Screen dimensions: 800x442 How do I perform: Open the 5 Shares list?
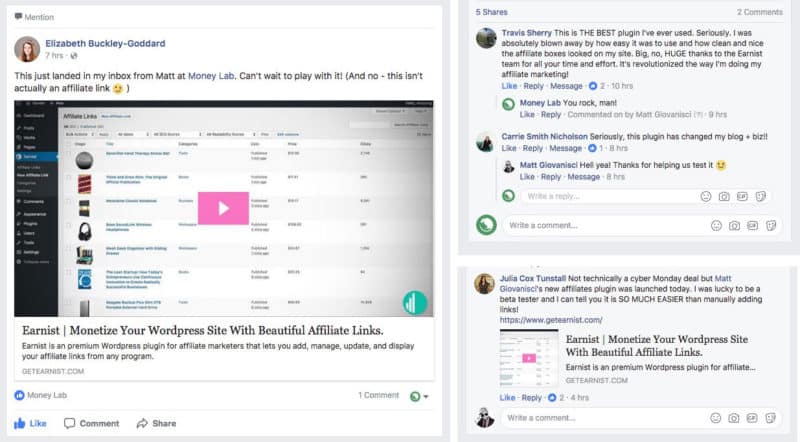pyautogui.click(x=491, y=12)
